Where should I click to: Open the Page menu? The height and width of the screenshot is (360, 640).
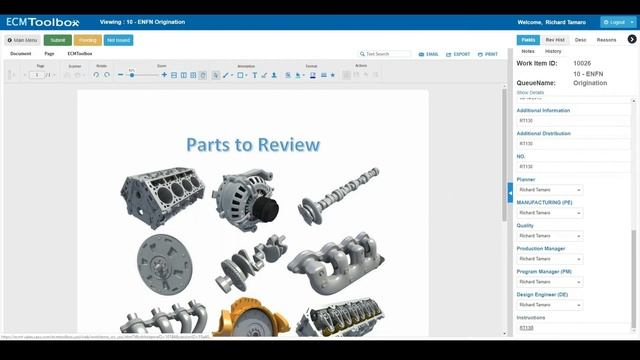pos(49,53)
